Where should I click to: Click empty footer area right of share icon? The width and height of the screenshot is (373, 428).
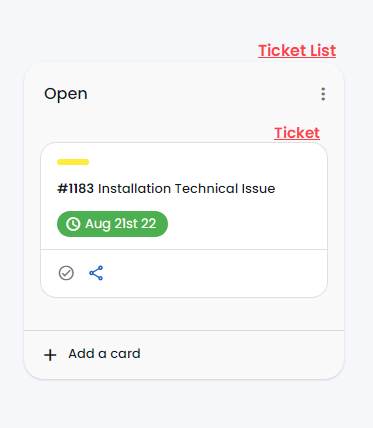[x=213, y=273]
